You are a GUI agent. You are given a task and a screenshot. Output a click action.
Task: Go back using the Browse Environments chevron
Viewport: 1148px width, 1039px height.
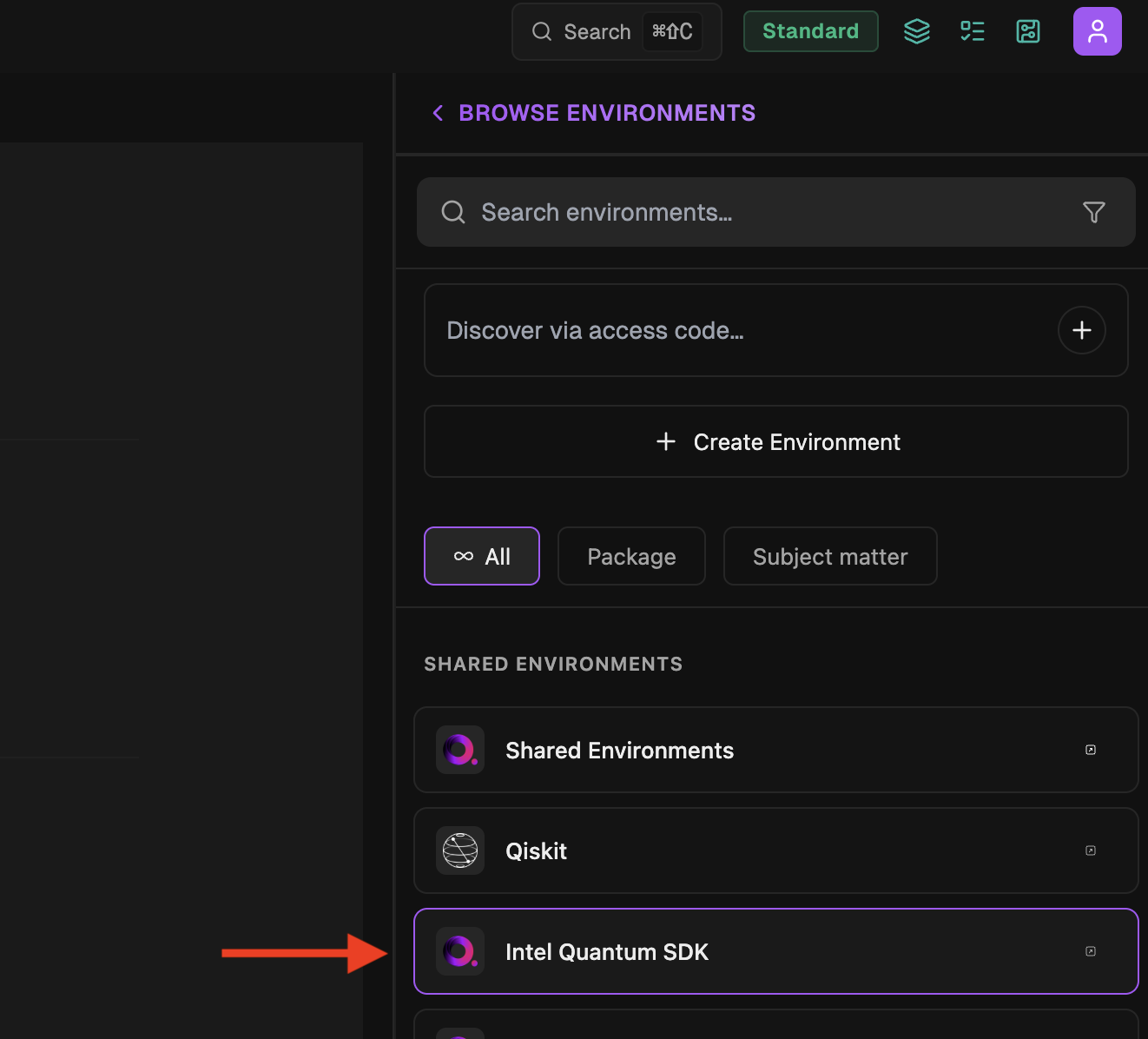click(438, 113)
